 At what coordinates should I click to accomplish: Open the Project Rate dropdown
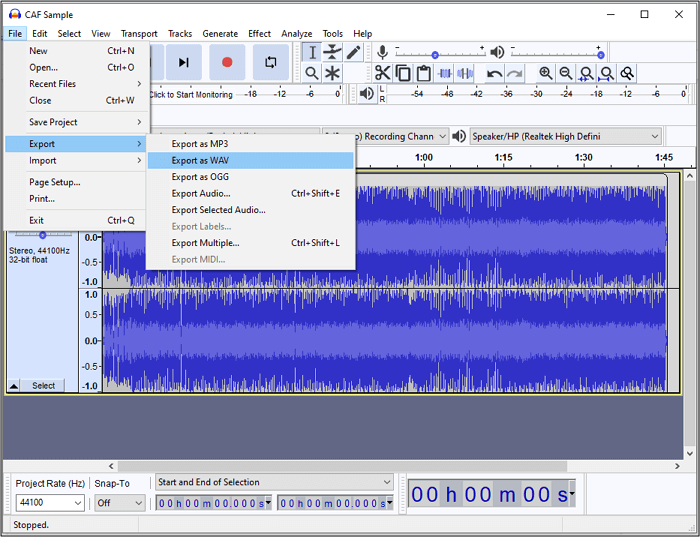(78, 503)
